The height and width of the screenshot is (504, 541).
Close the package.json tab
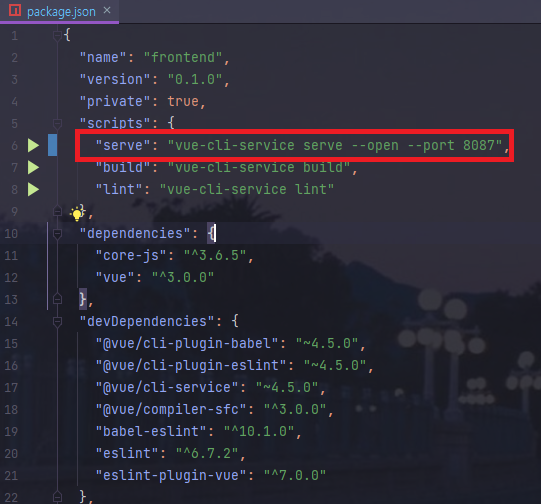point(107,11)
